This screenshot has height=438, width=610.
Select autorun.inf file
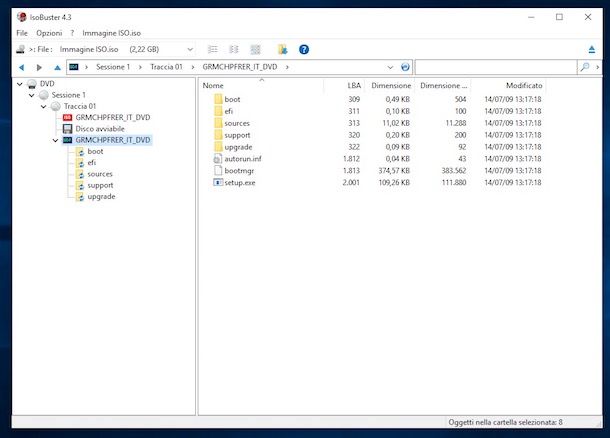243,159
